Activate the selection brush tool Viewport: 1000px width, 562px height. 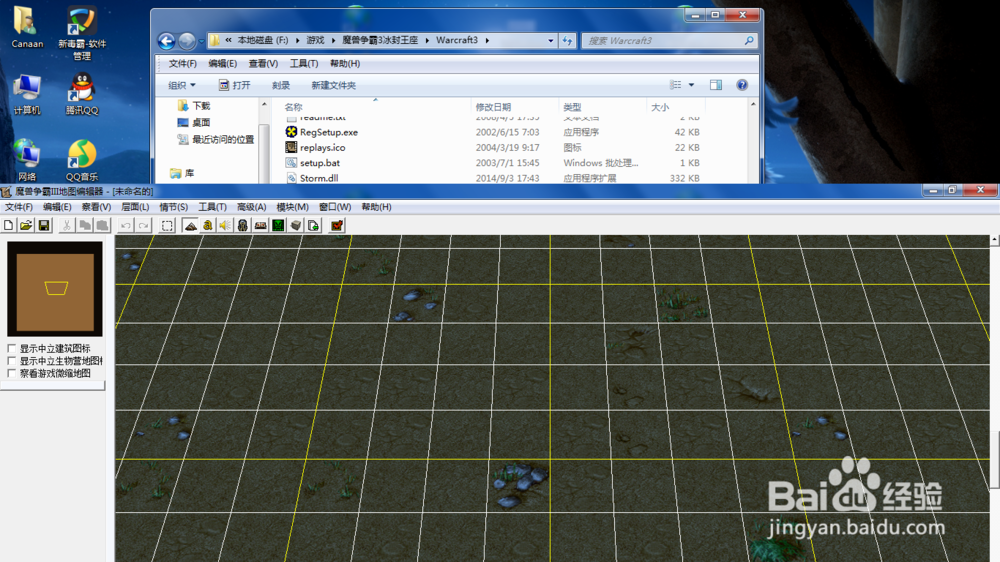[x=167, y=225]
